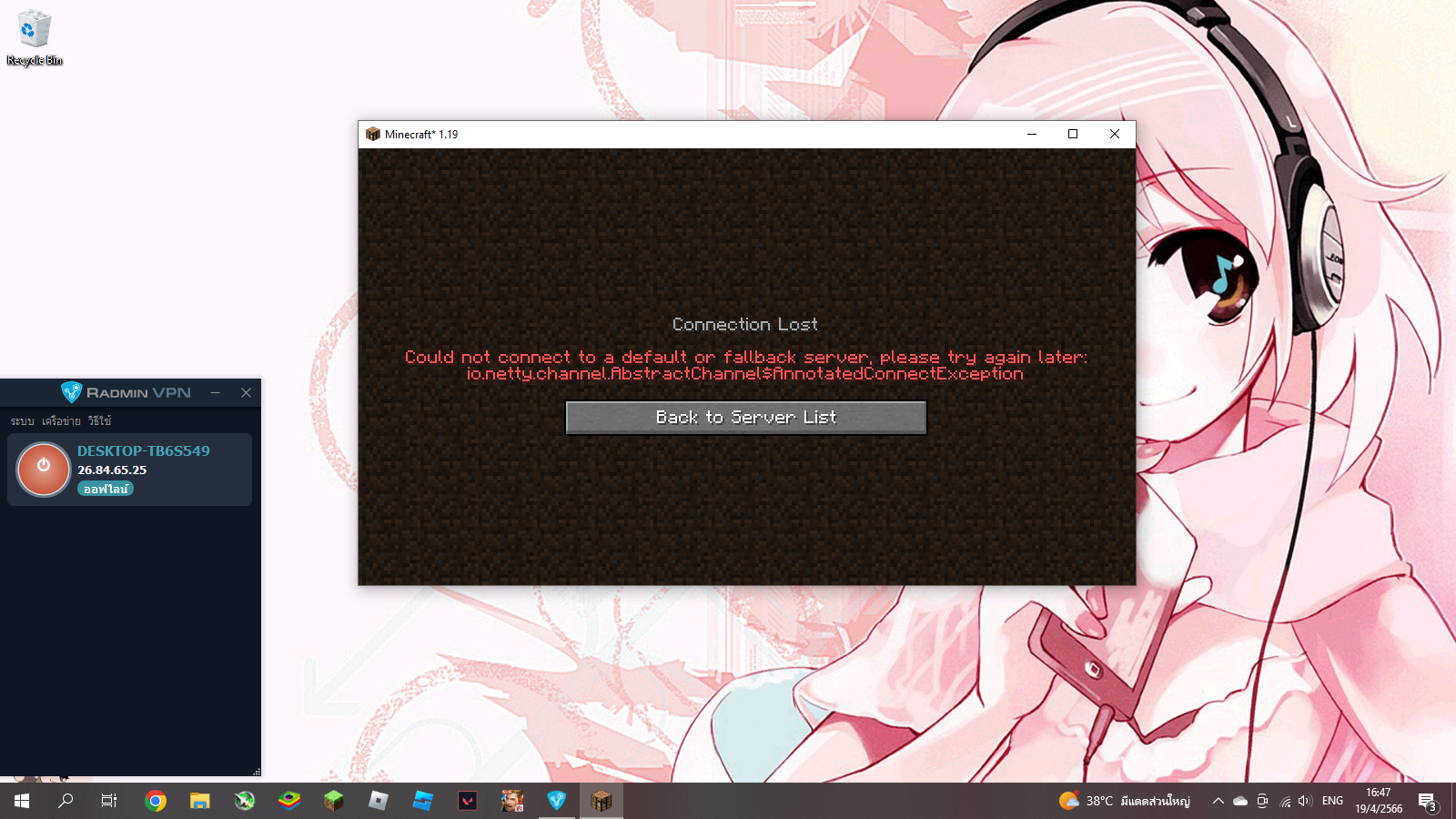Open File Explorer from the taskbar
1456x819 pixels.
point(200,801)
